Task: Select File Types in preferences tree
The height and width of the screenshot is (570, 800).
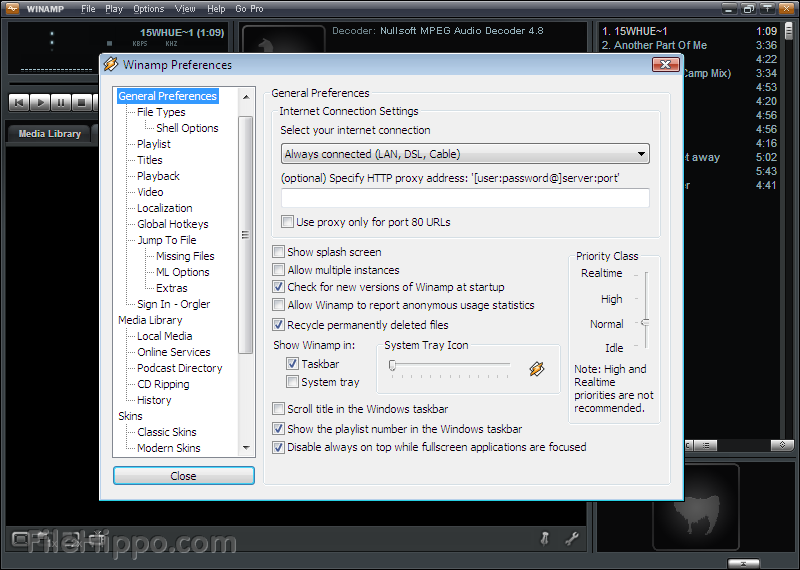Action: click(161, 112)
